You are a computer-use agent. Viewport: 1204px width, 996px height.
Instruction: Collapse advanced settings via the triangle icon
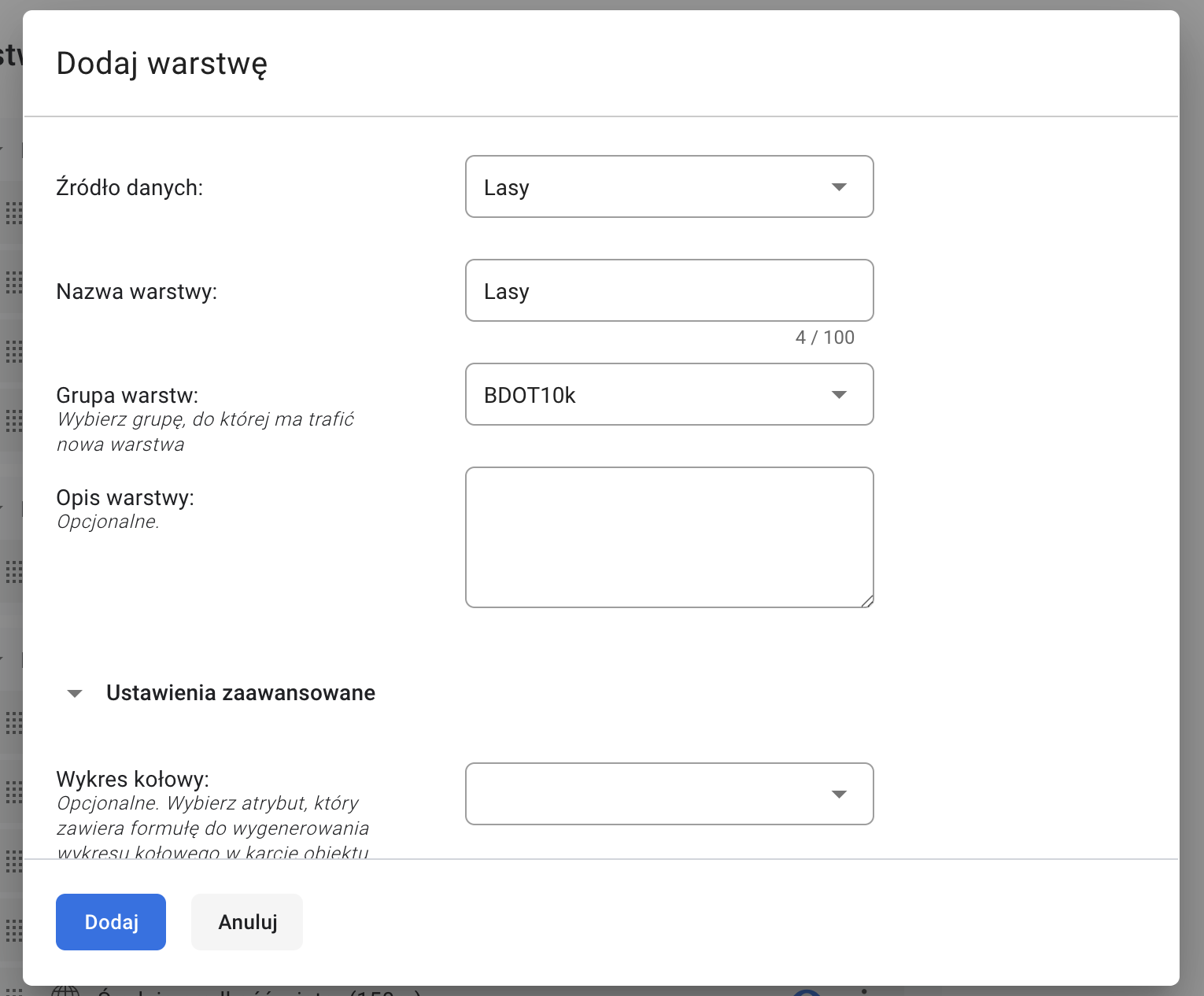pos(75,694)
